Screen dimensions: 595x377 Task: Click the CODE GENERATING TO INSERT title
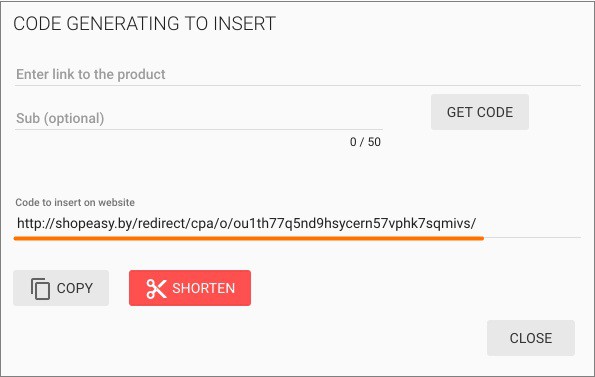[x=144, y=24]
